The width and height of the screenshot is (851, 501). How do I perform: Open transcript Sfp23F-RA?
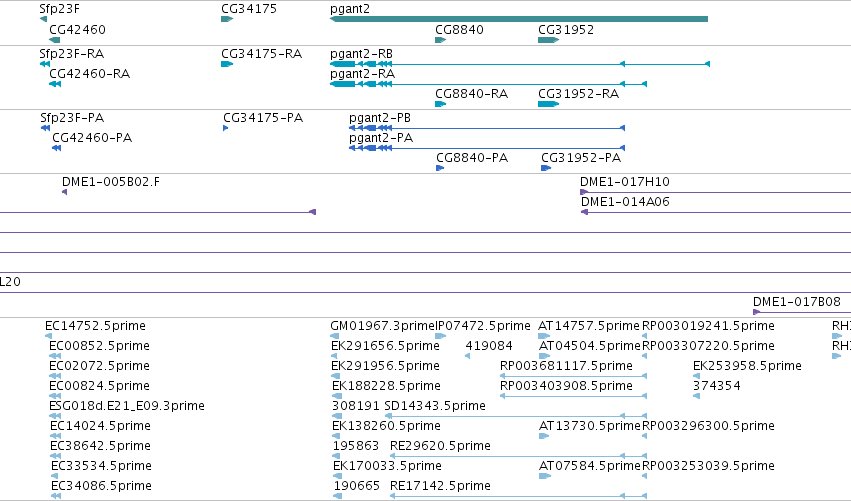pos(45,64)
